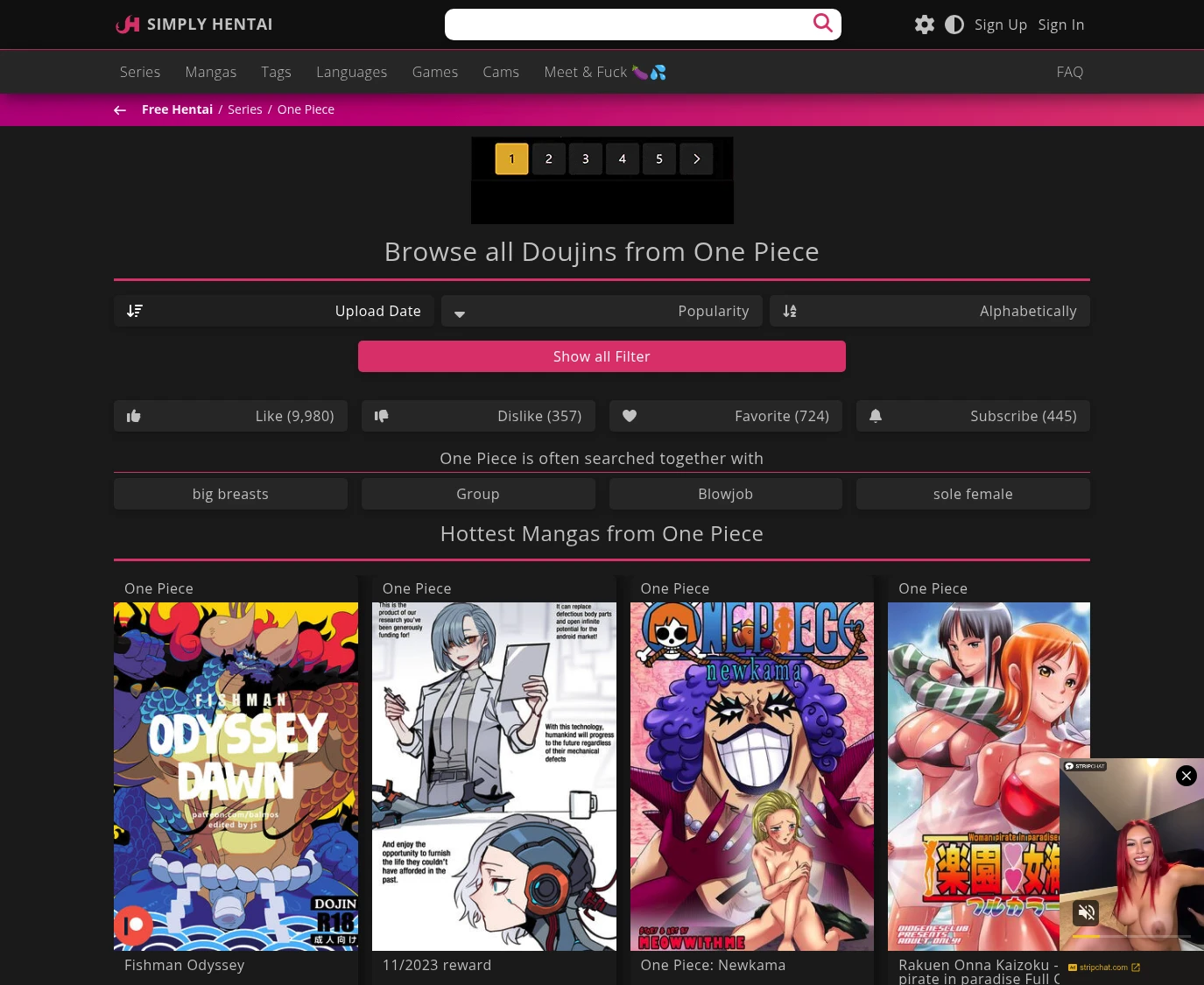Go to page 5

click(659, 158)
